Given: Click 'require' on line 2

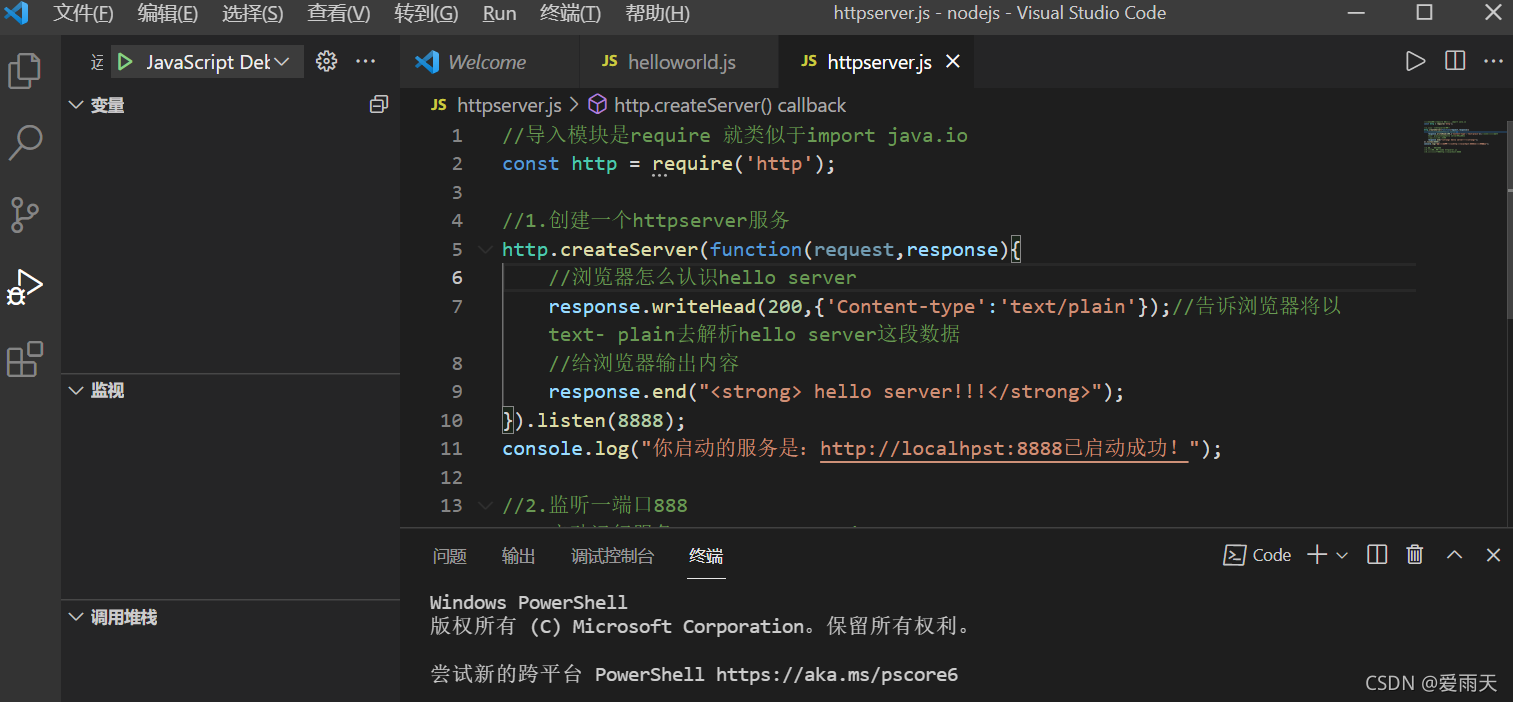Looking at the screenshot, I should coord(693,163).
